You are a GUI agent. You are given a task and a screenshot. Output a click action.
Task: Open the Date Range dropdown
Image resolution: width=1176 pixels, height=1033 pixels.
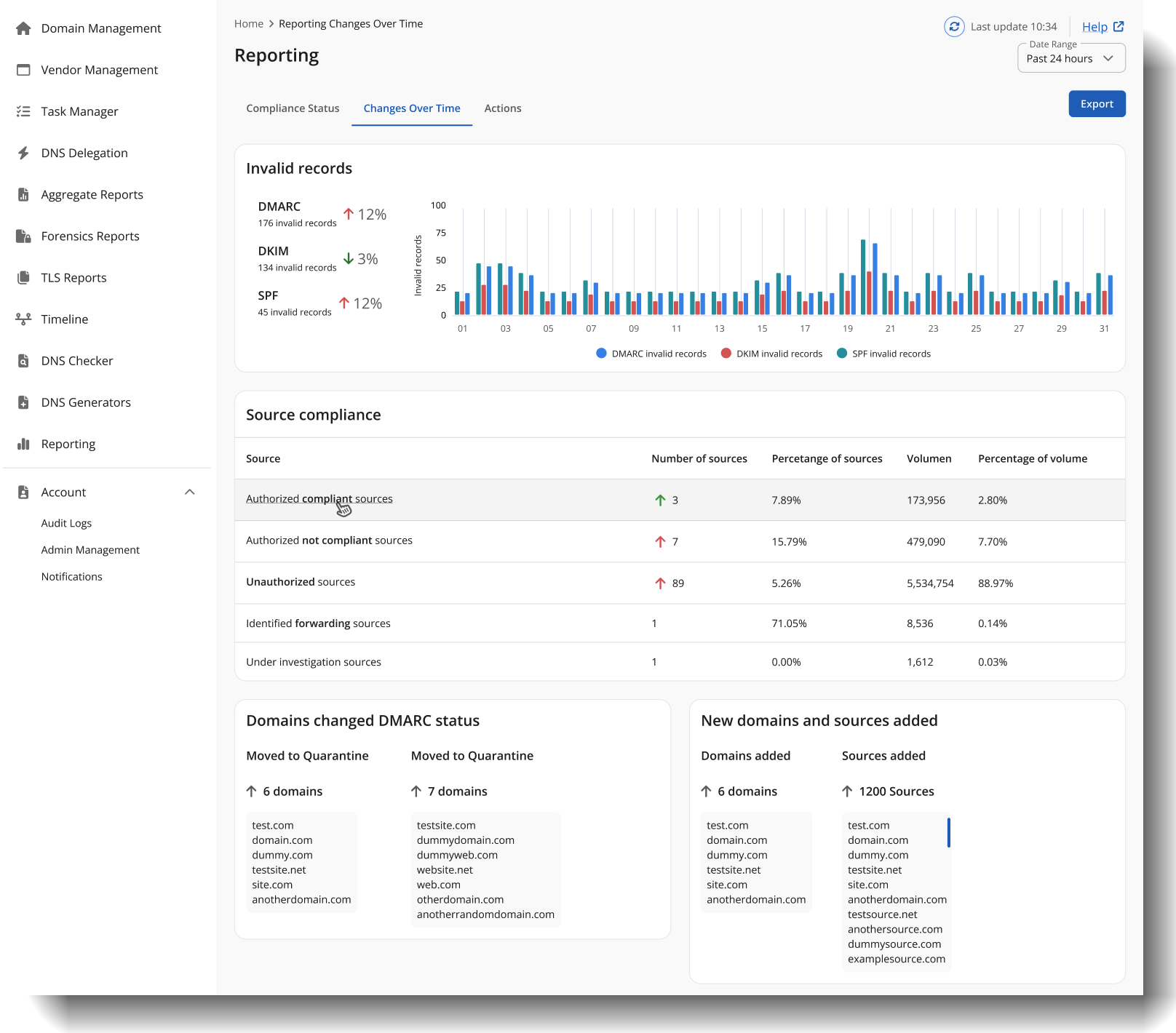coord(1071,58)
